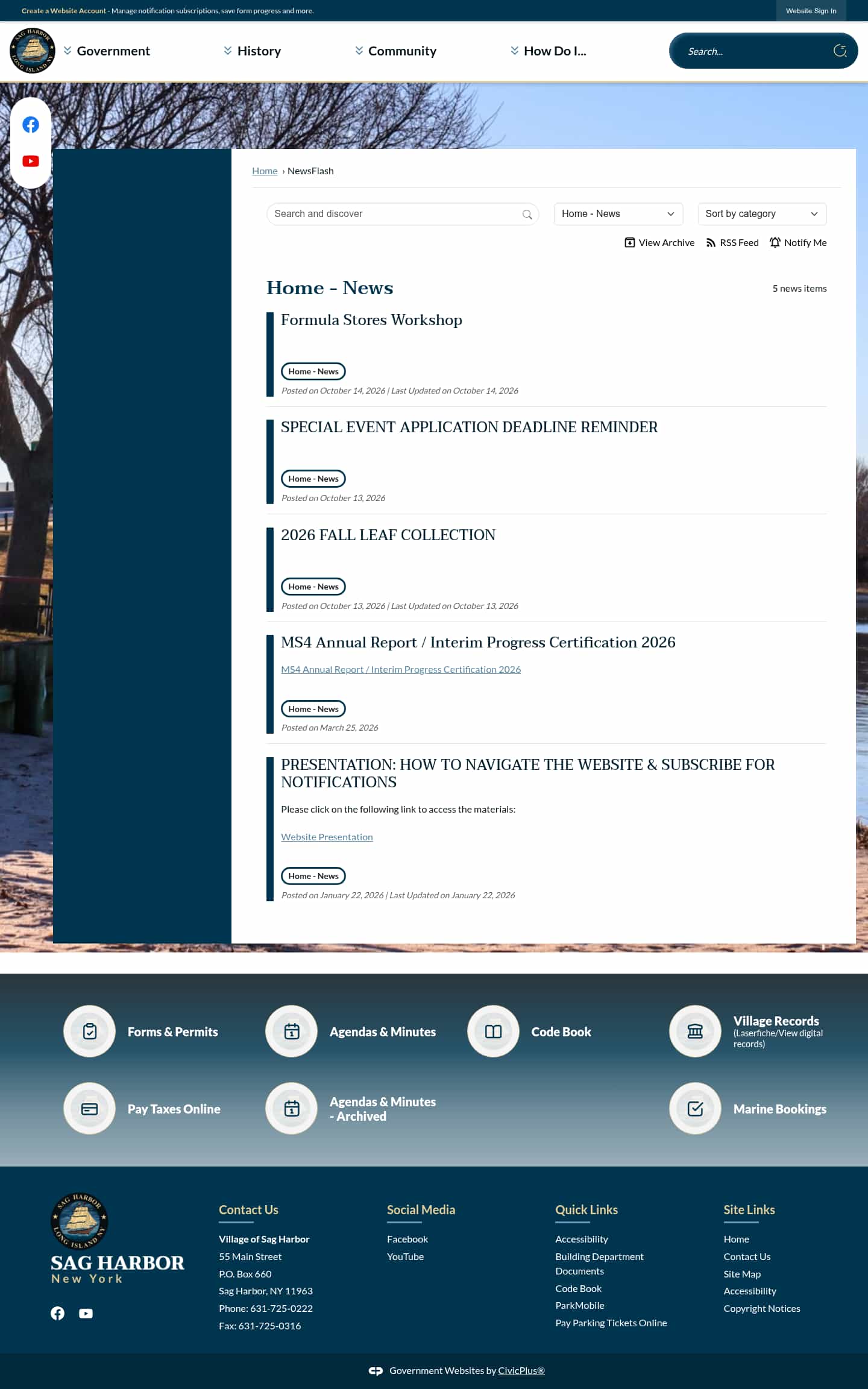This screenshot has height=1389, width=868.
Task: Open the Forms & Permits clipboard icon
Action: (x=89, y=1031)
